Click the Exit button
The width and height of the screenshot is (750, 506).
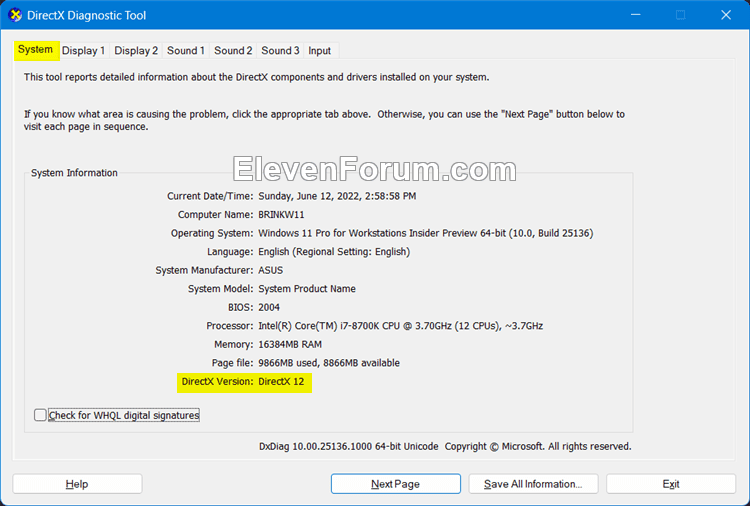(671, 484)
